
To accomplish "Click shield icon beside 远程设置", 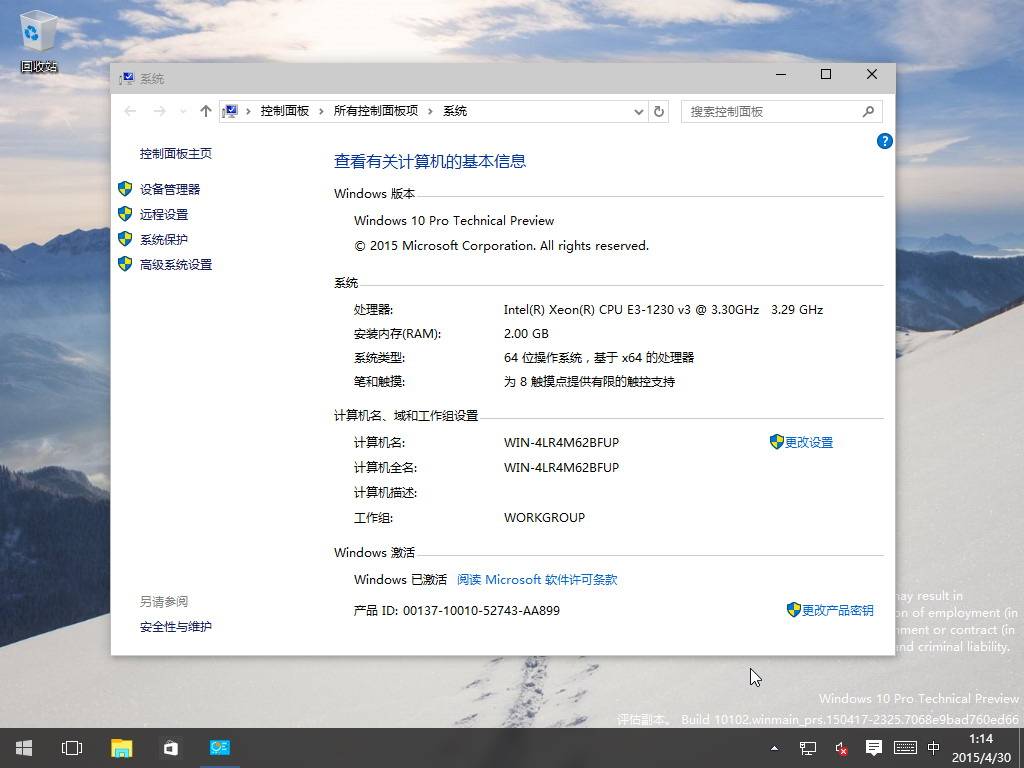I will pos(125,214).
